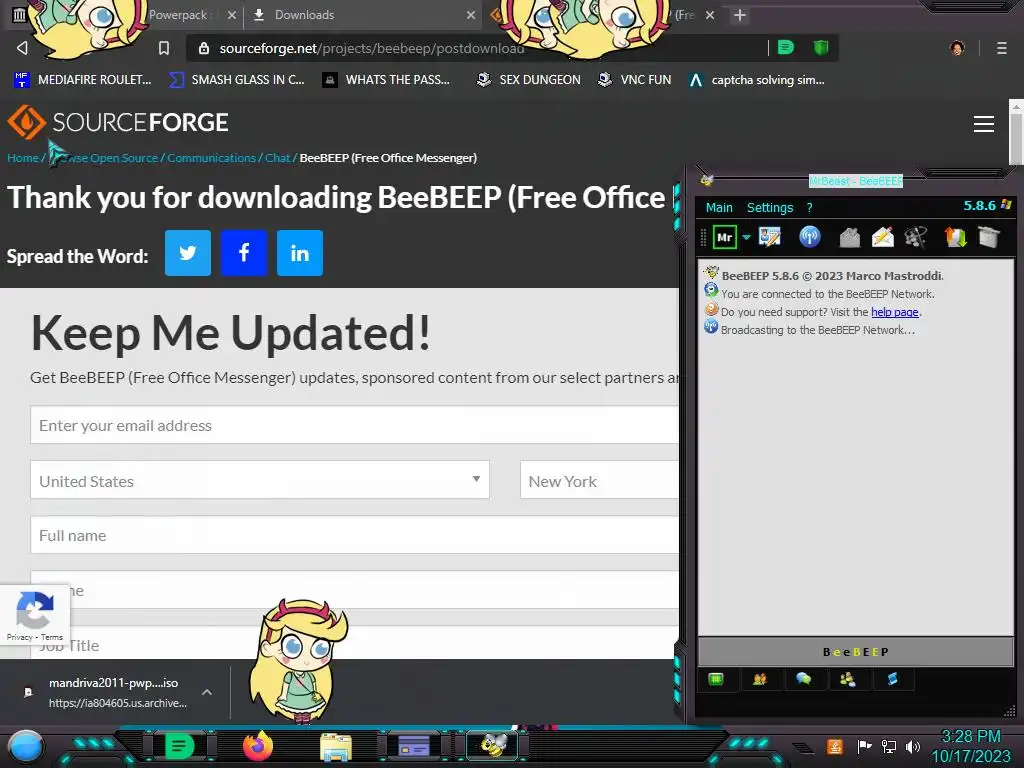Click the gray open envelope icon in BeeBEEP
The width and height of the screenshot is (1024, 768).
tap(850, 237)
